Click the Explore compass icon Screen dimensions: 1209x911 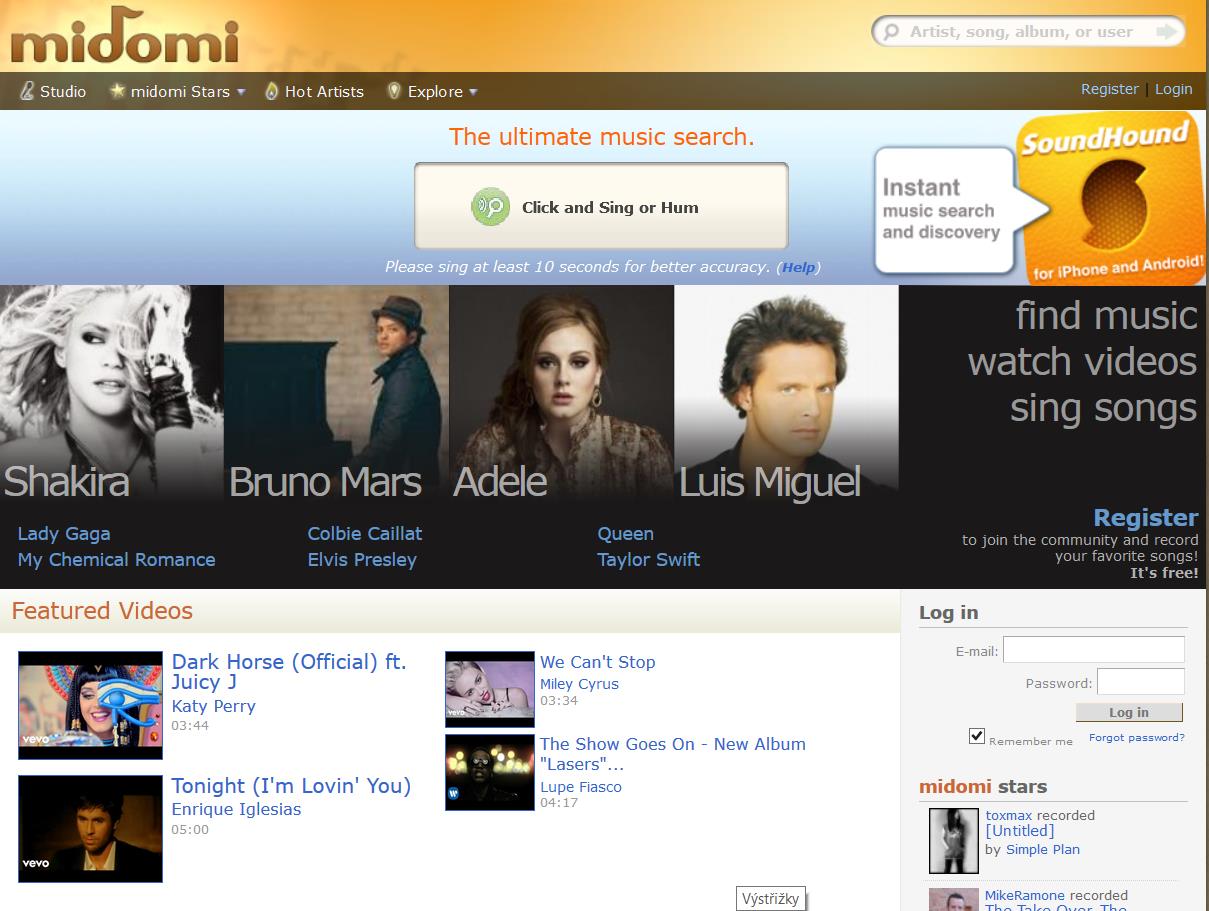(x=394, y=91)
